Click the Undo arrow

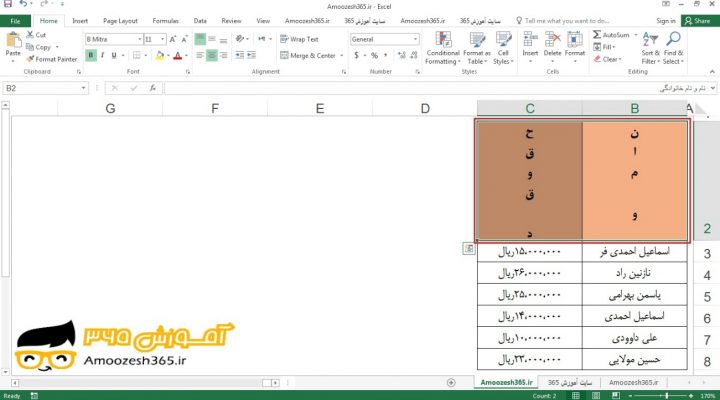point(23,4)
